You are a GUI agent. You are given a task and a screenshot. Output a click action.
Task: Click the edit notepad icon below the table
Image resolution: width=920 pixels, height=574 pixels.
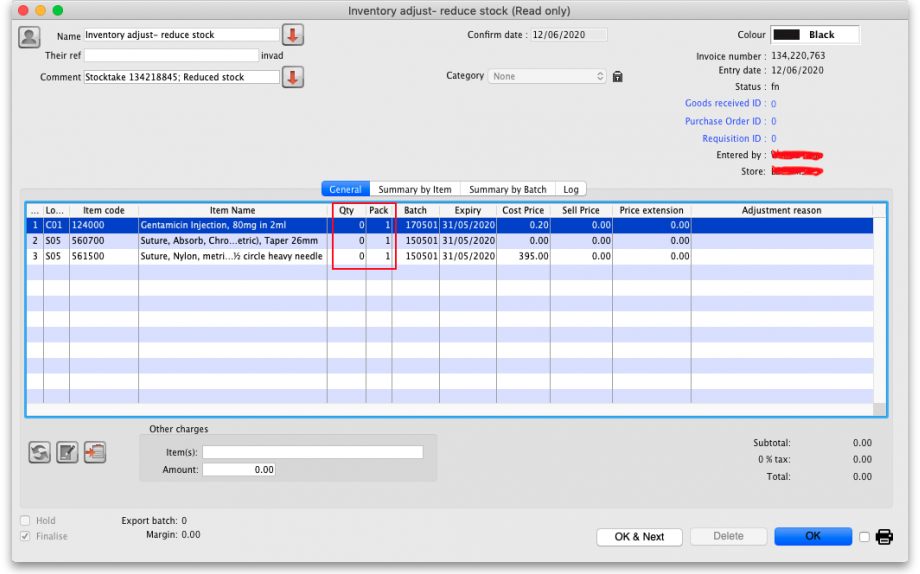(x=67, y=452)
